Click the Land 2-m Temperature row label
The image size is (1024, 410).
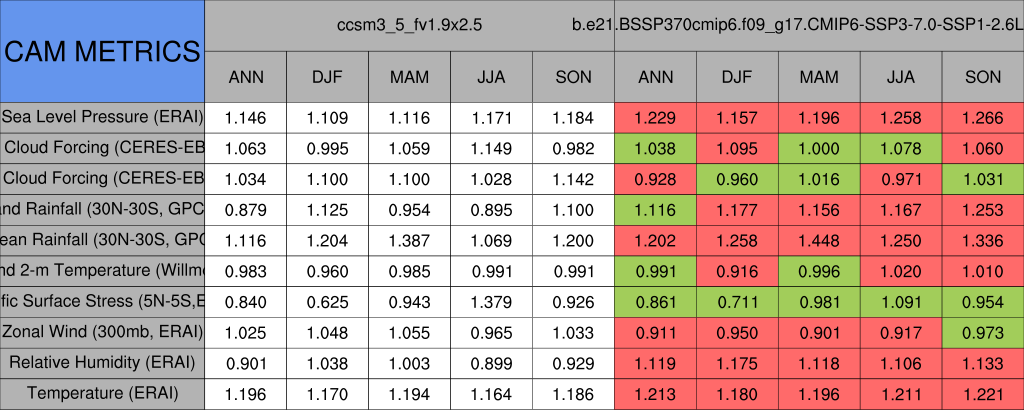pyautogui.click(x=102, y=271)
